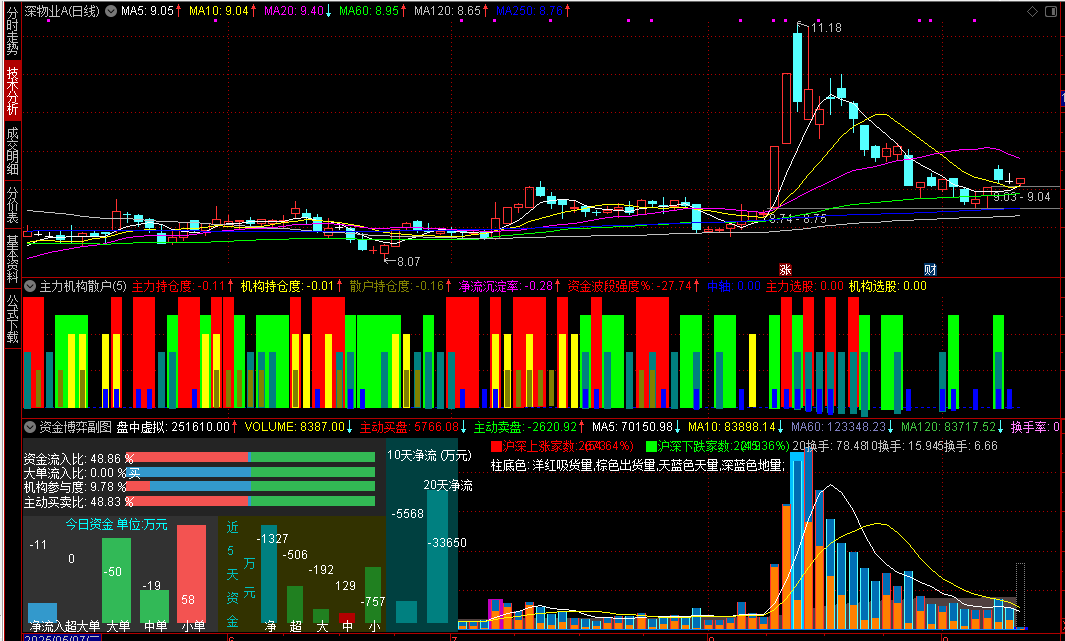Select the 技术分析 sidebar tab
The image size is (1065, 641).
coord(12,90)
